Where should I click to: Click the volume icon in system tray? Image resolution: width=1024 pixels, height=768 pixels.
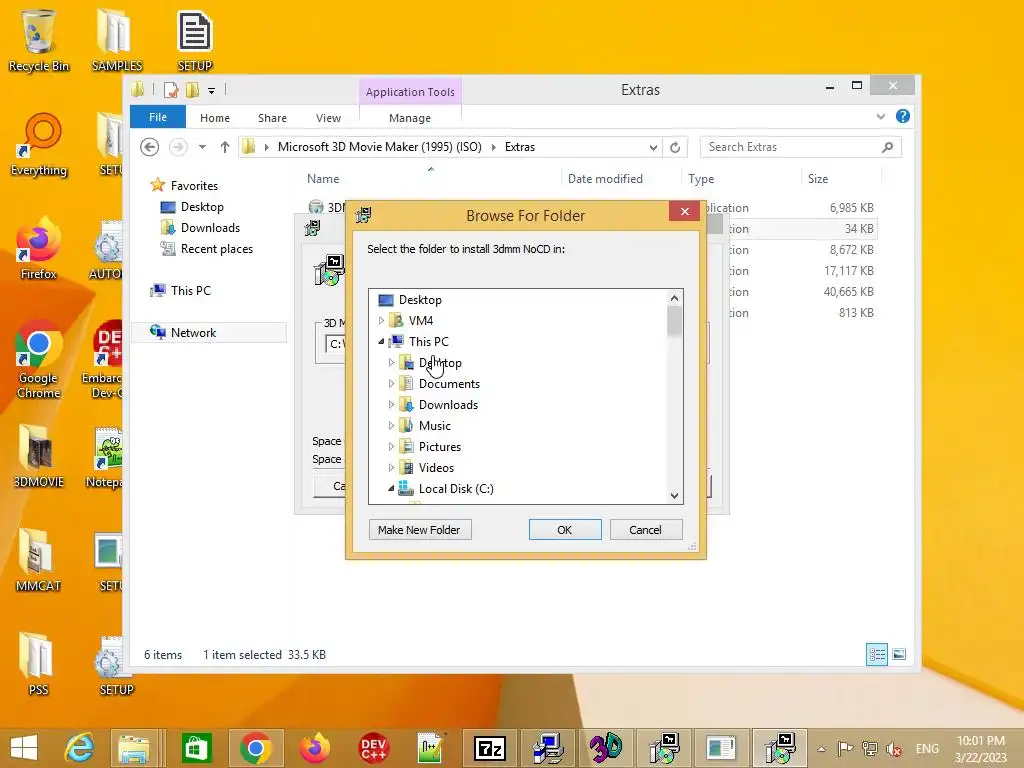(894, 749)
